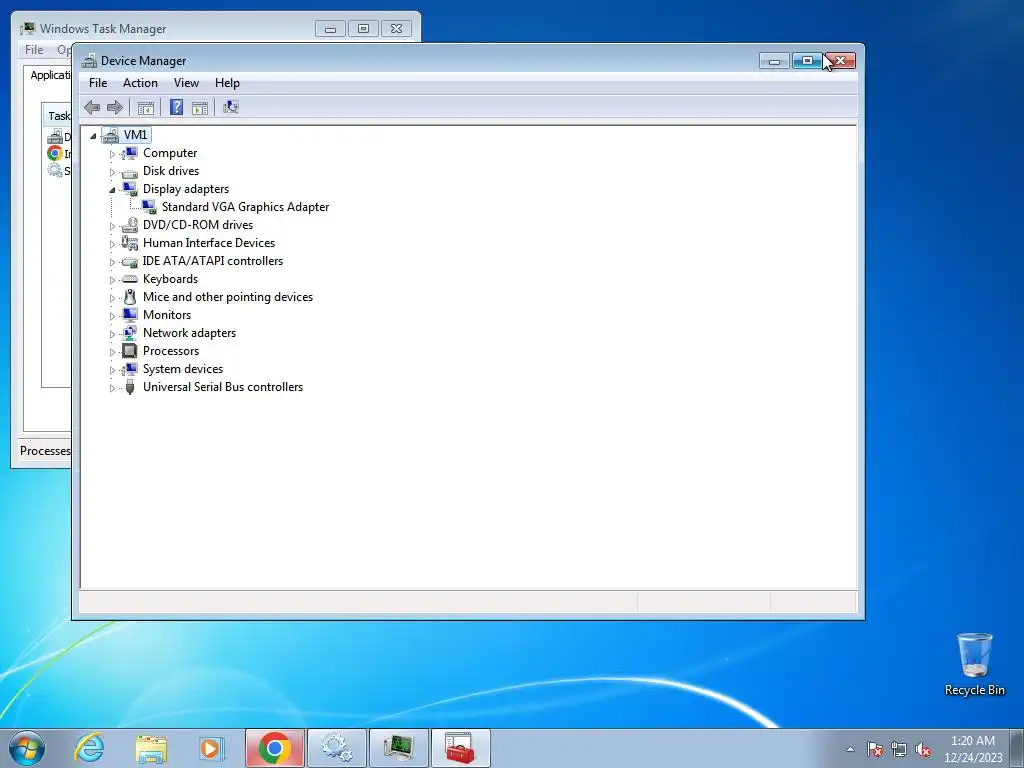Image resolution: width=1024 pixels, height=768 pixels.
Task: Click Scan for hardware changes icon
Action: click(x=231, y=107)
